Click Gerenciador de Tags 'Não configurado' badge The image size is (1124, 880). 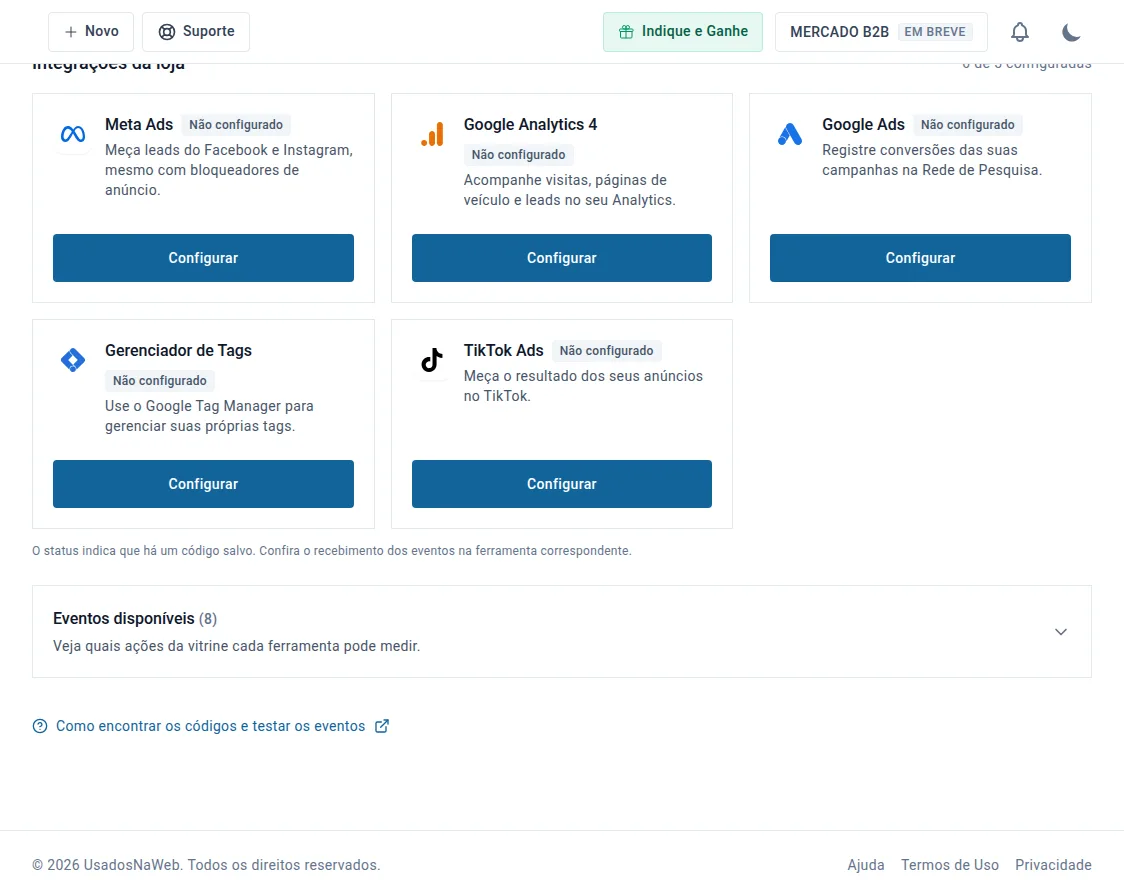159,381
